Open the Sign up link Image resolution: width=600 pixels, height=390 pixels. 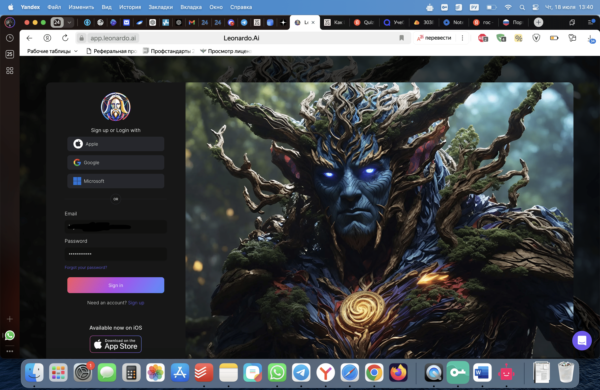coord(136,303)
